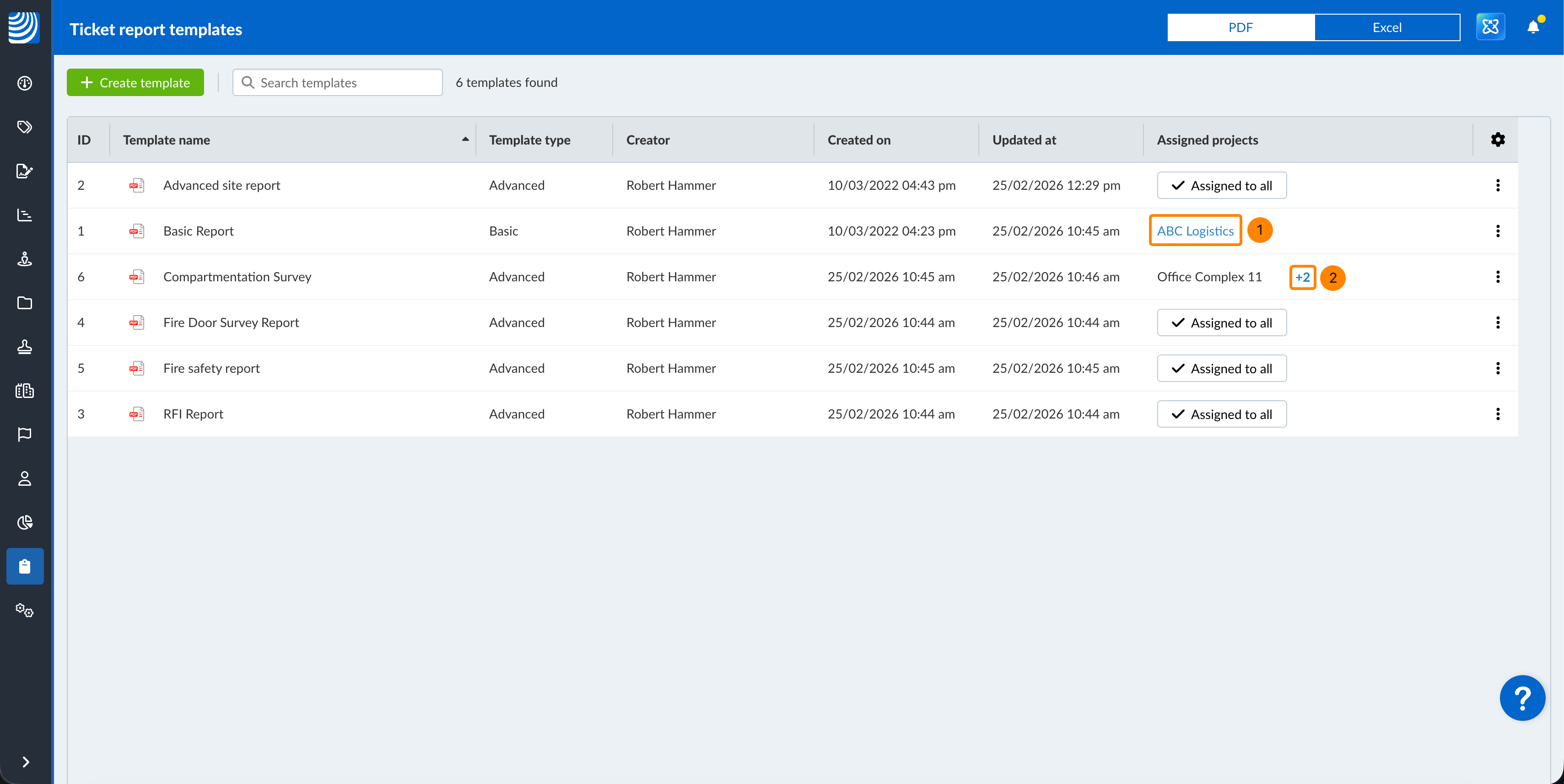1564x784 pixels.
Task: Click the Create template button
Action: pyautogui.click(x=135, y=82)
